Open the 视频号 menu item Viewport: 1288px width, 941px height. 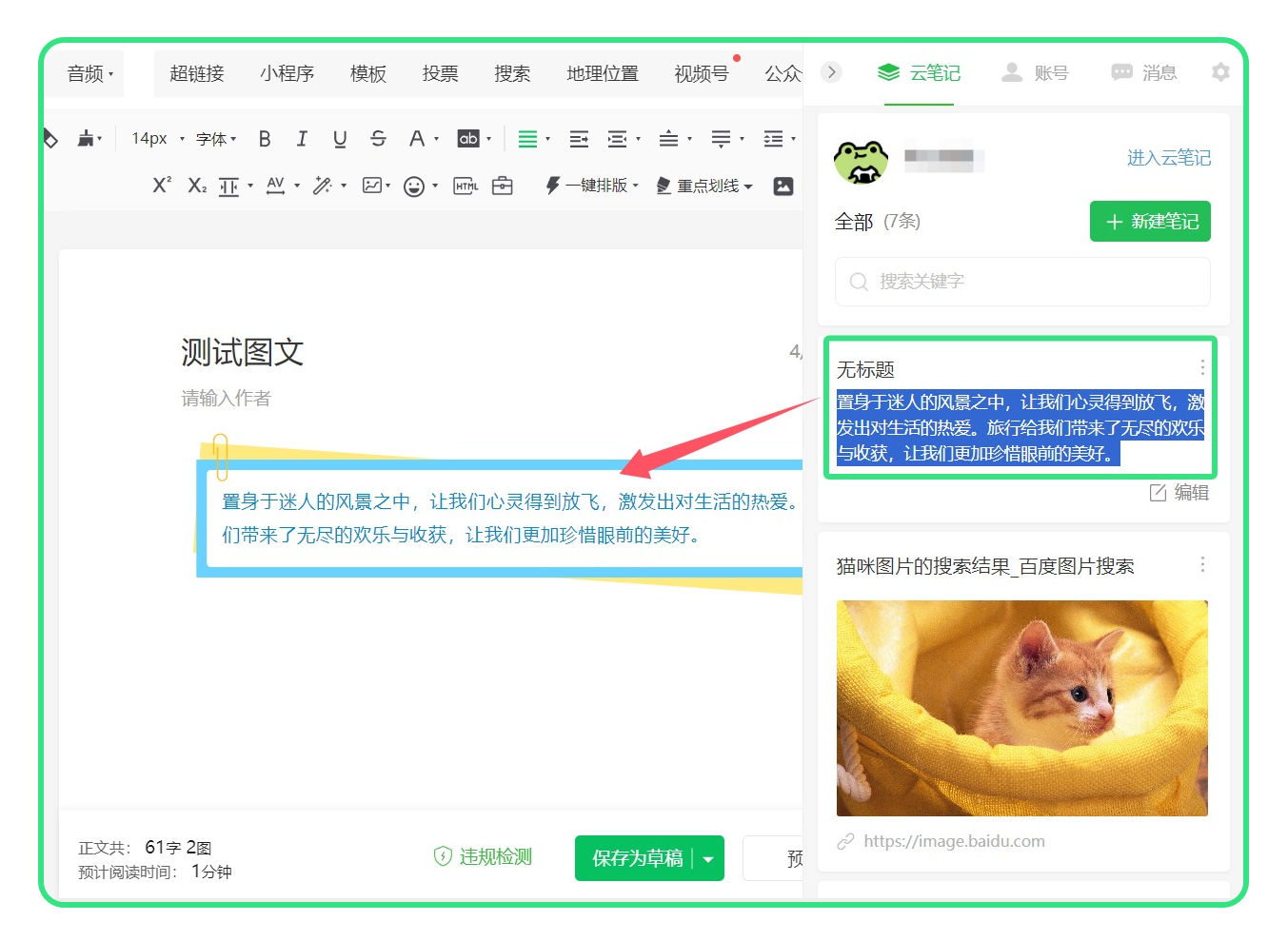(x=702, y=73)
